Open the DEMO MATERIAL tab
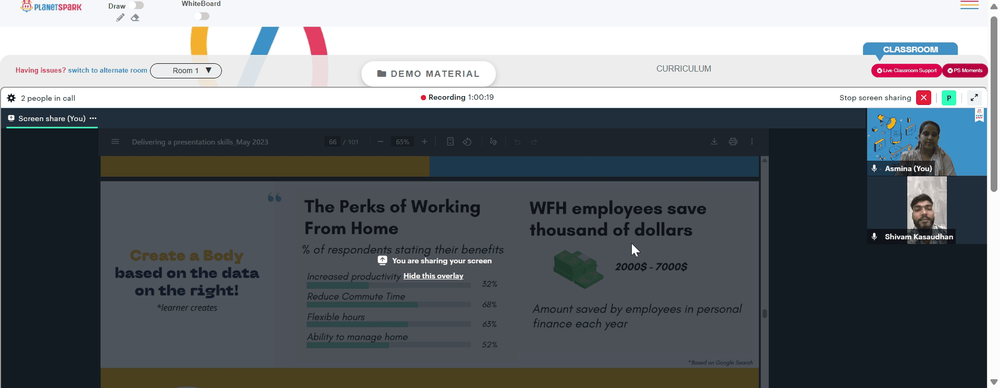1000x388 pixels. pos(429,74)
